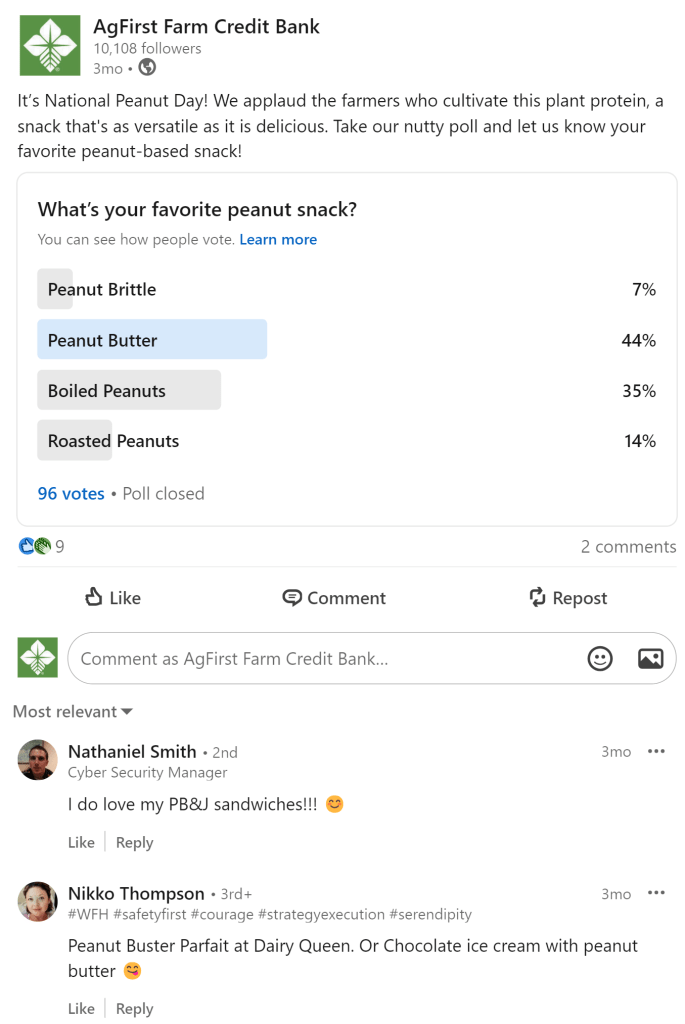Open more options on Nikko Thompson's comment

pos(656,893)
